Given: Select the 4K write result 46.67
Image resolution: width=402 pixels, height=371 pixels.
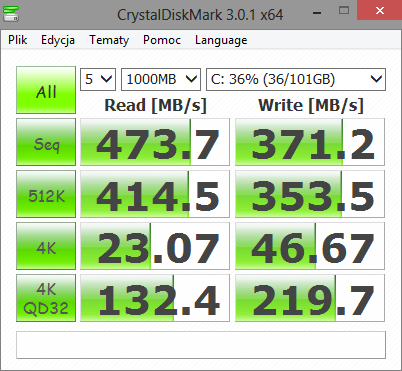Looking at the screenshot, I should pos(310,246).
